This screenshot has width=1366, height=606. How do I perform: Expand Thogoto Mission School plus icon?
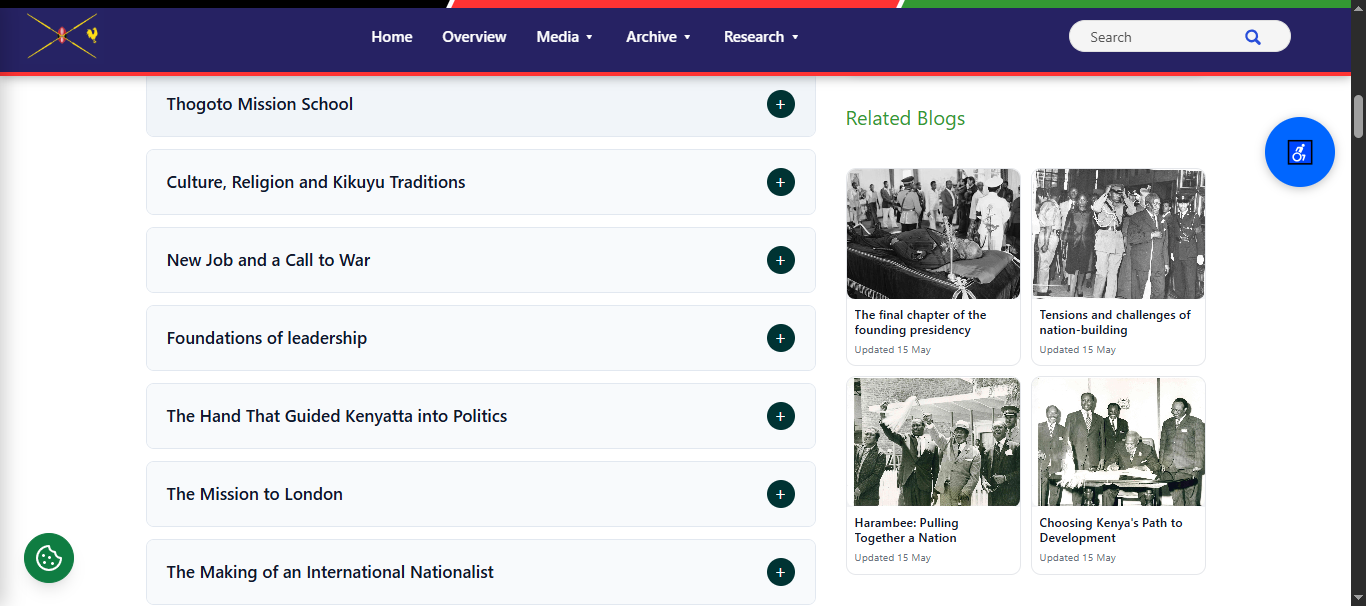coord(781,104)
